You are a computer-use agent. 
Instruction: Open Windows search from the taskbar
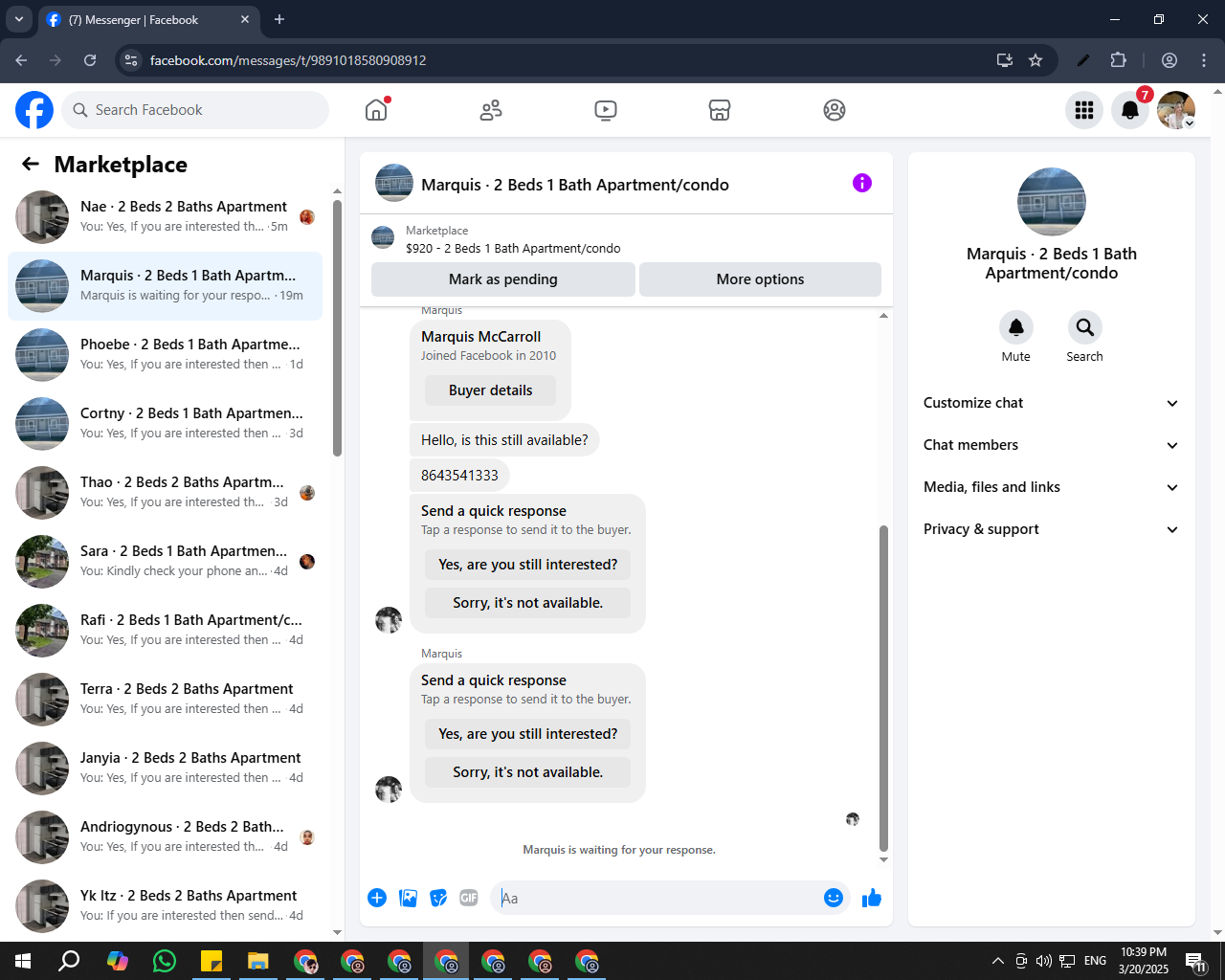(69, 961)
